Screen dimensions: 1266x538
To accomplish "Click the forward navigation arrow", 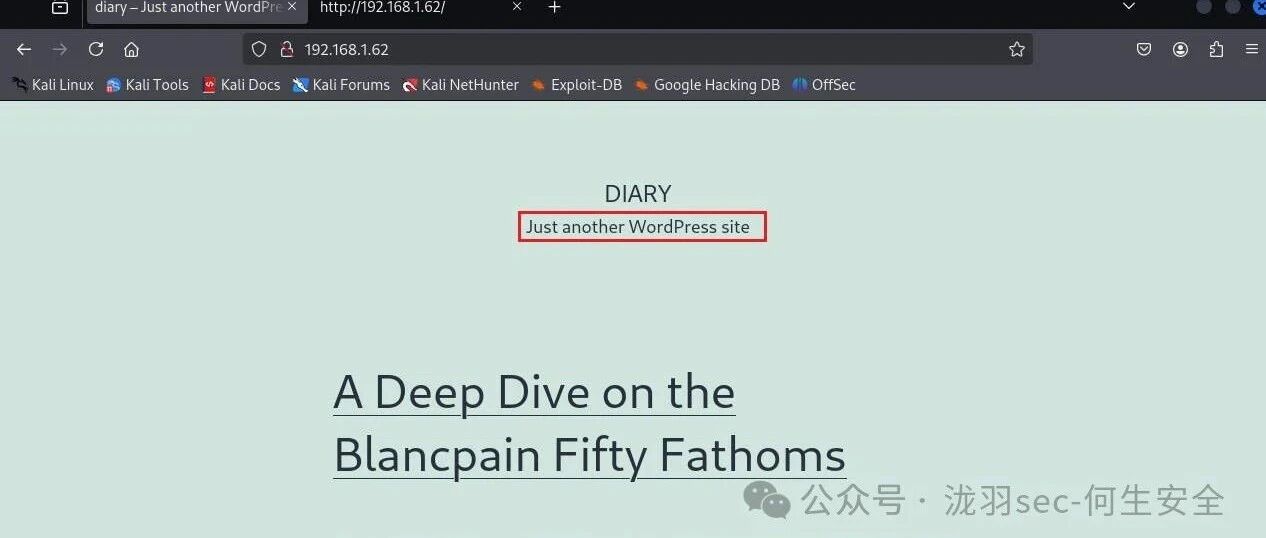I will click(60, 49).
